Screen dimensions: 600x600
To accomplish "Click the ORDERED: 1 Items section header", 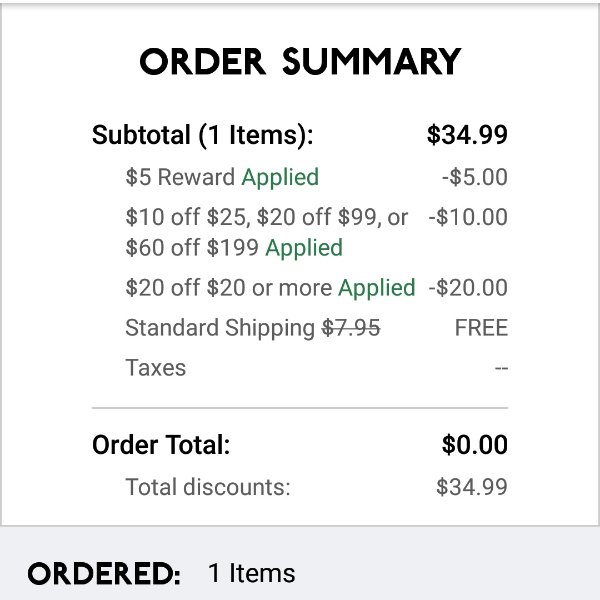I will tap(161, 574).
